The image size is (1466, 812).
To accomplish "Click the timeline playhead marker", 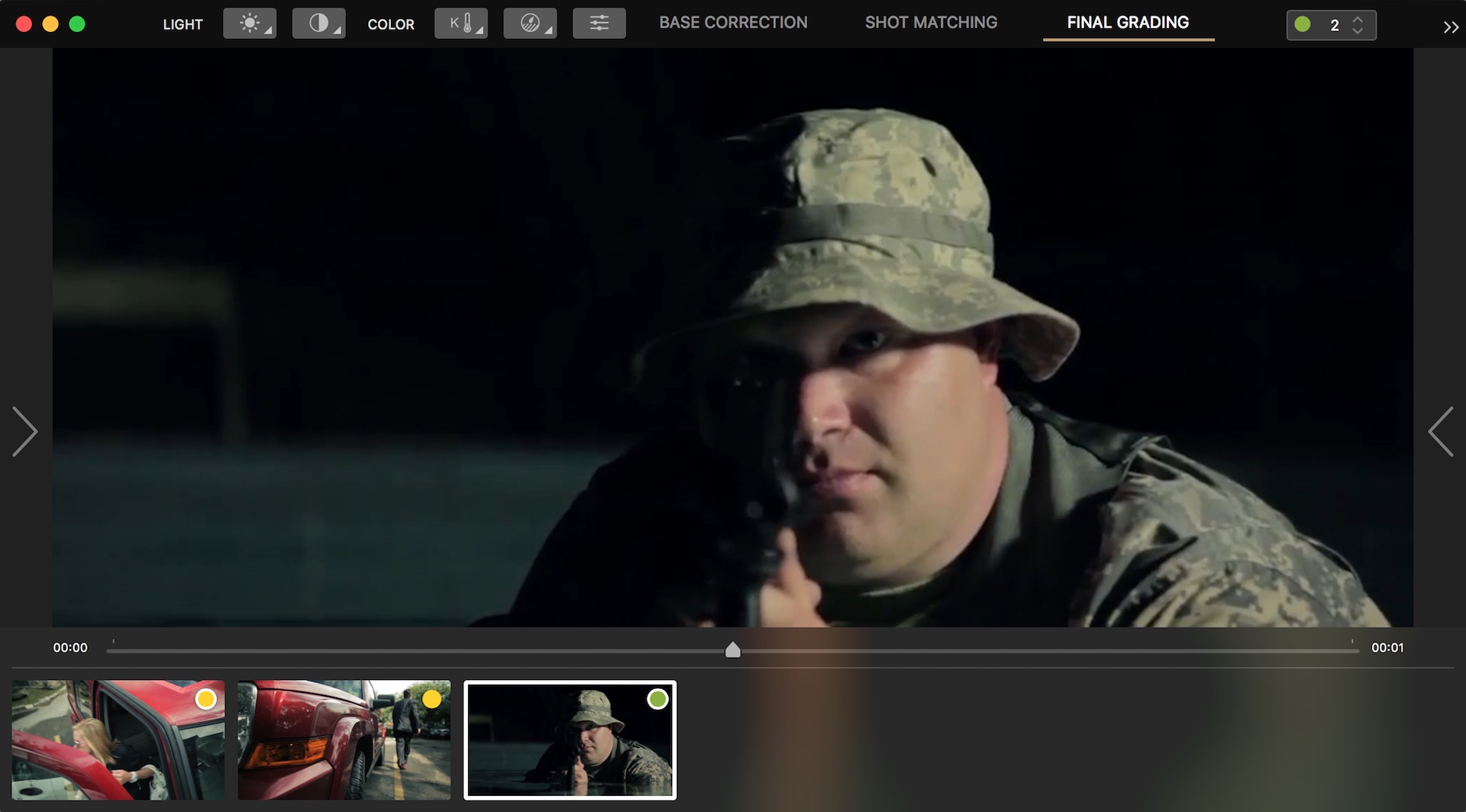I will coord(732,649).
